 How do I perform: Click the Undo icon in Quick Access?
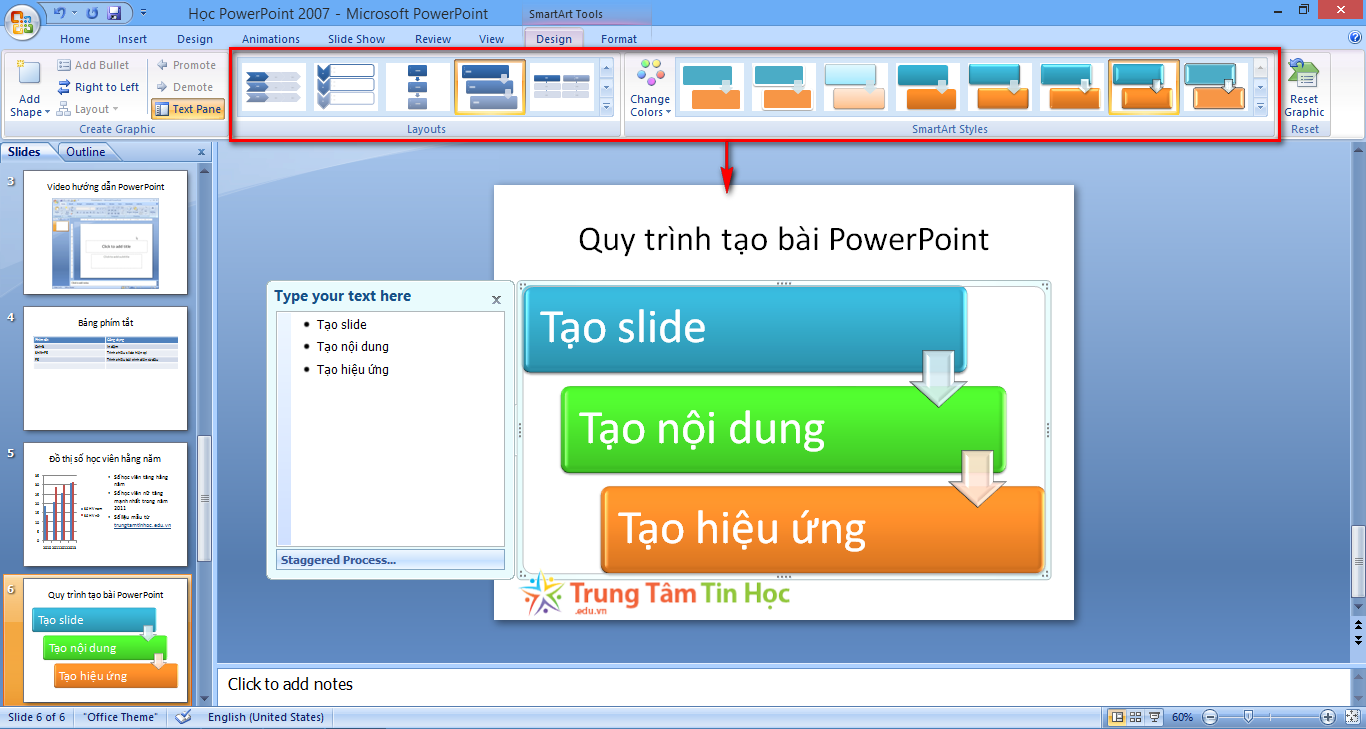point(59,13)
